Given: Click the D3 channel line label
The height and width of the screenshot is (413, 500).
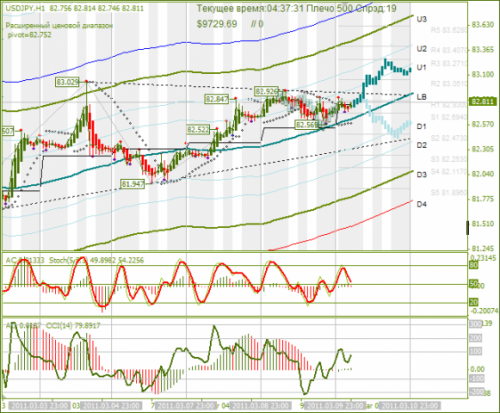Looking at the screenshot, I should pos(422,175).
